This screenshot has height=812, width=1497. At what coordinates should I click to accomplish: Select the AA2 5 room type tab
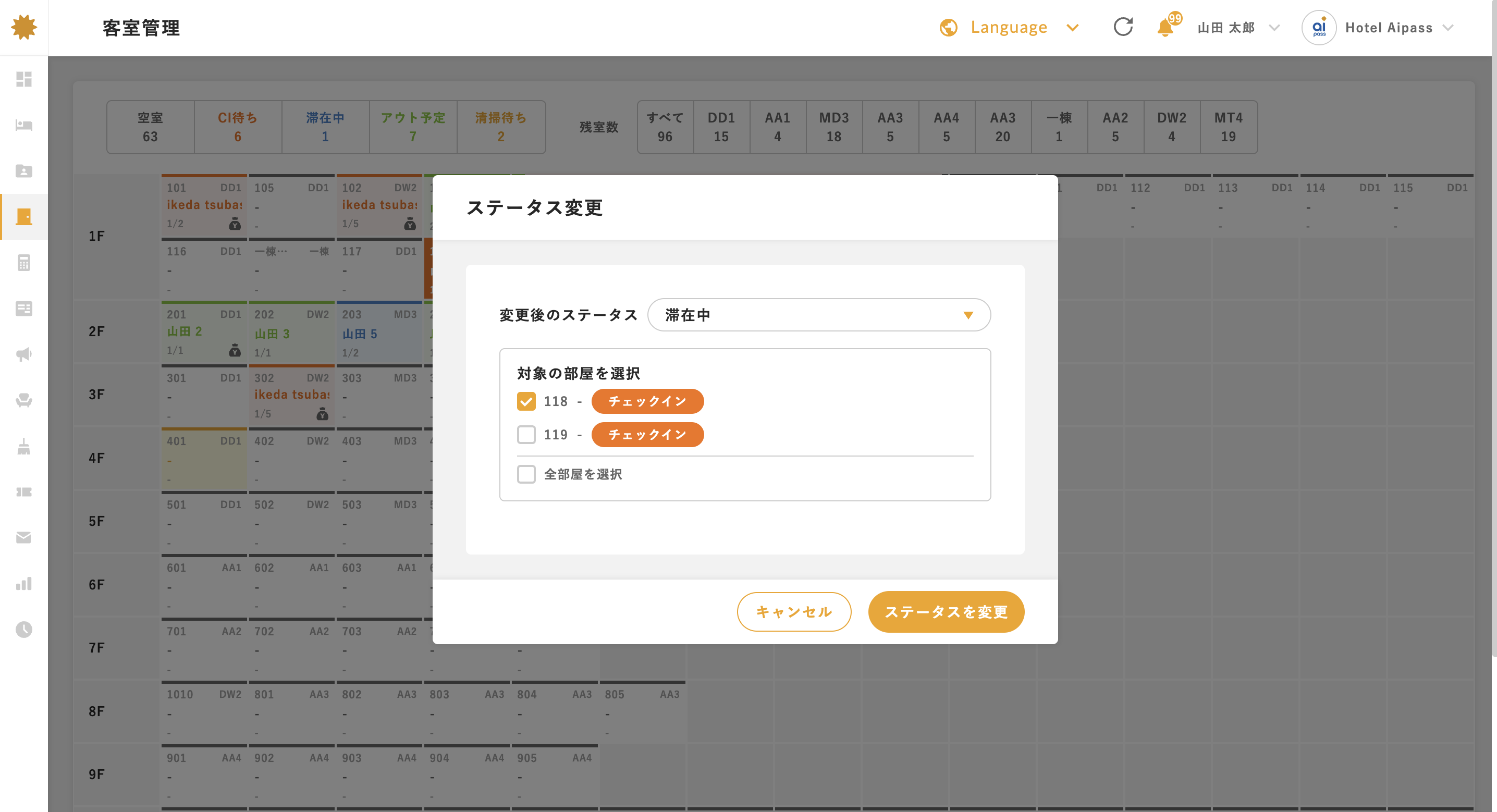[x=1115, y=127]
